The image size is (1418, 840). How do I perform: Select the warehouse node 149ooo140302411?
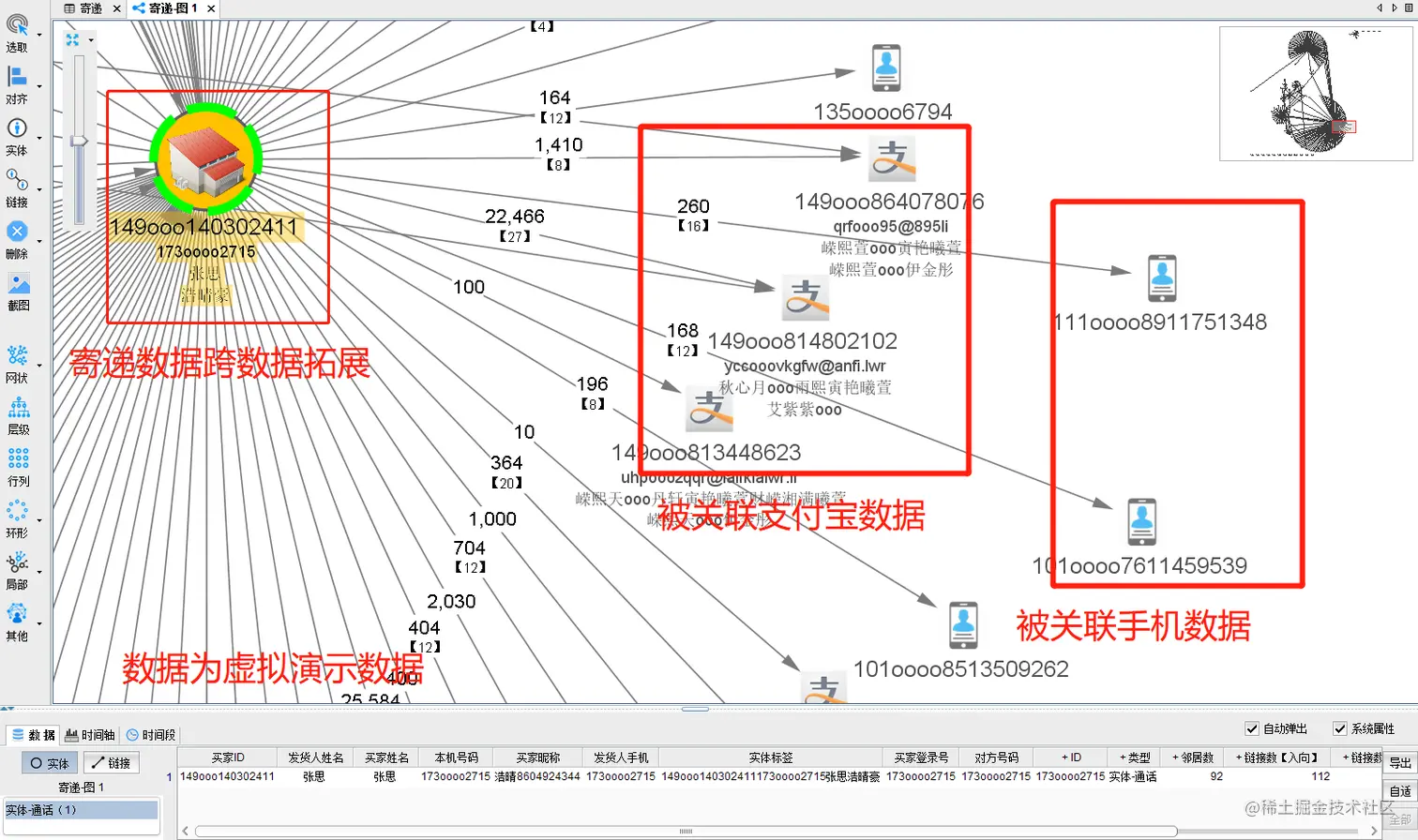[205, 159]
